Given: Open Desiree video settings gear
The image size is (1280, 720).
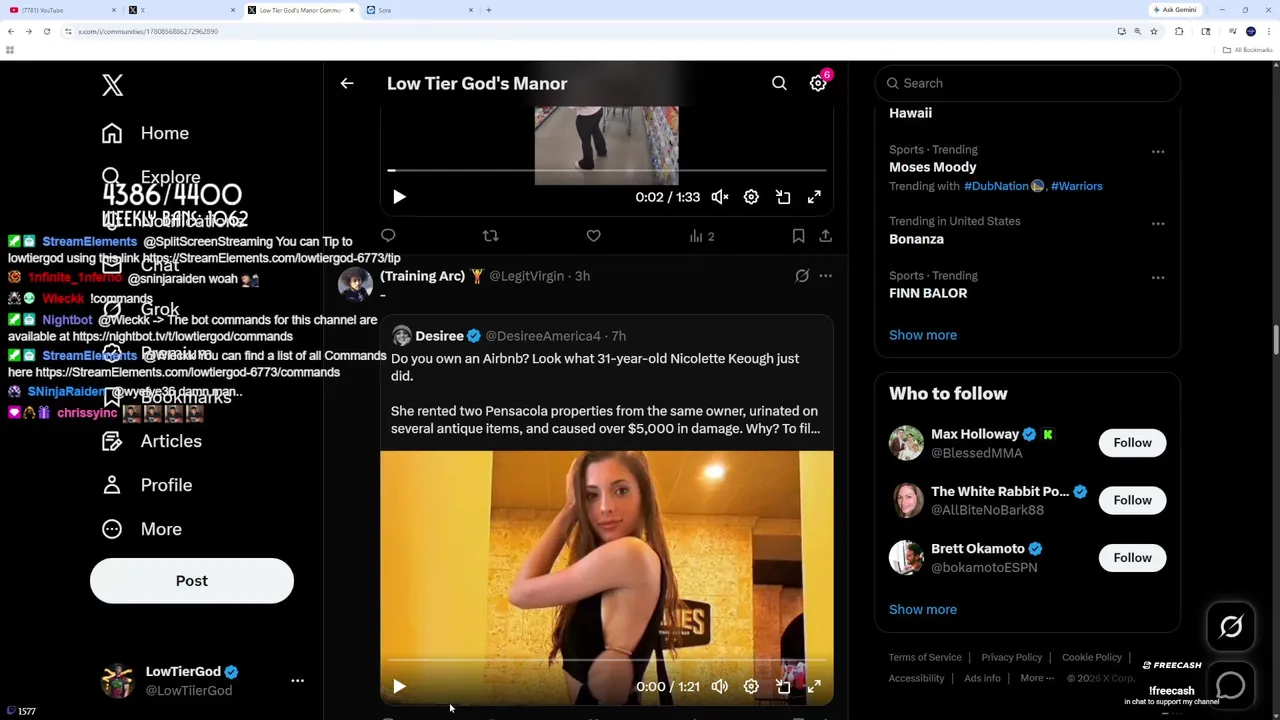Looking at the screenshot, I should [x=751, y=687].
